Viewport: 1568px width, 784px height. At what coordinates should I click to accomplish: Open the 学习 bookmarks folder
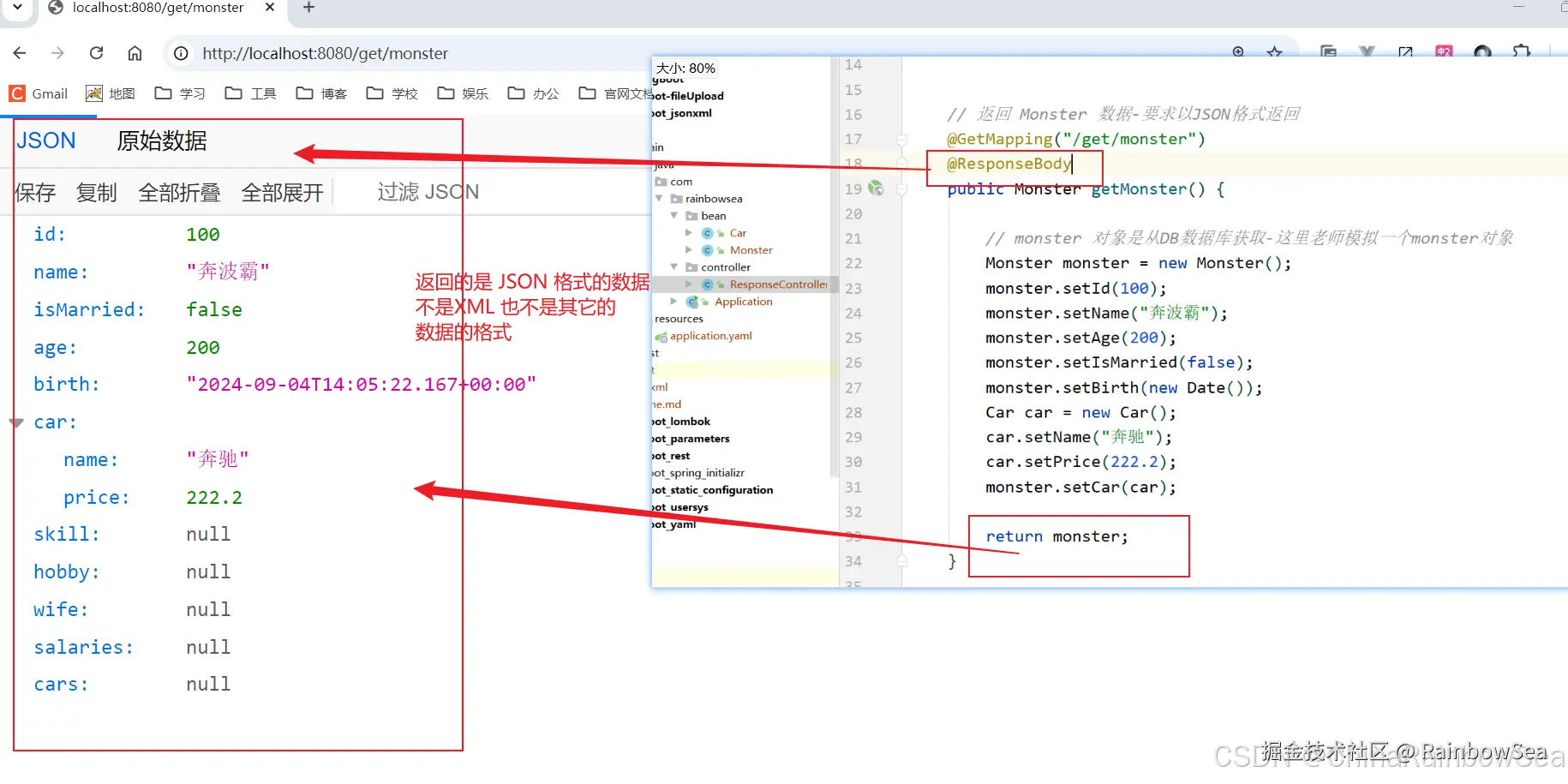pyautogui.click(x=180, y=93)
